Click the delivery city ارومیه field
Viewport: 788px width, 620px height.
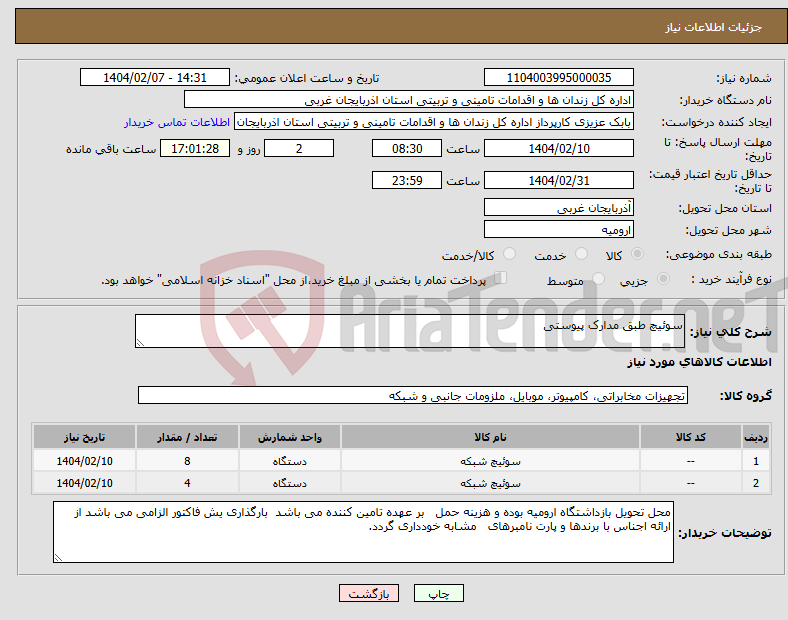558,229
